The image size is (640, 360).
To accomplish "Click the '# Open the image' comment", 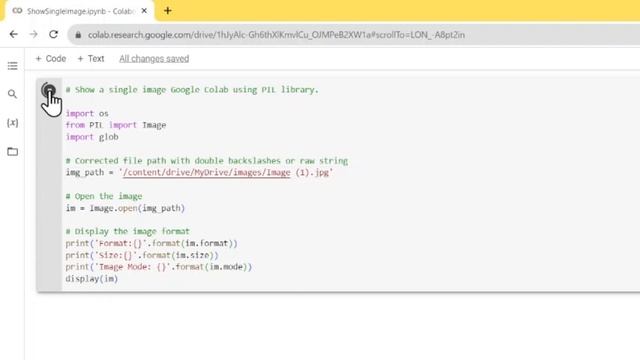I will [x=104, y=196].
